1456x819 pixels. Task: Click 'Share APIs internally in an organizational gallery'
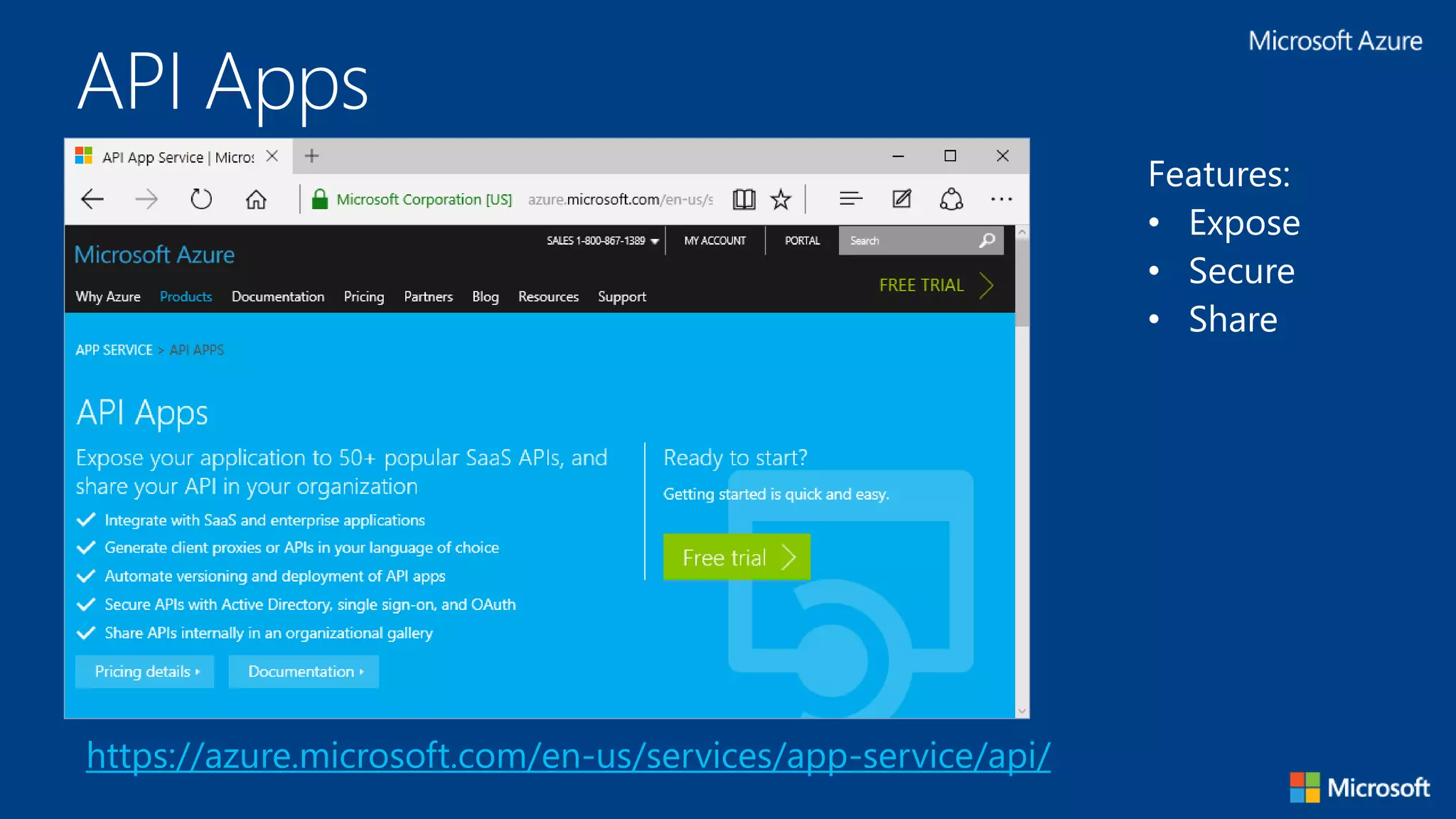coord(269,633)
